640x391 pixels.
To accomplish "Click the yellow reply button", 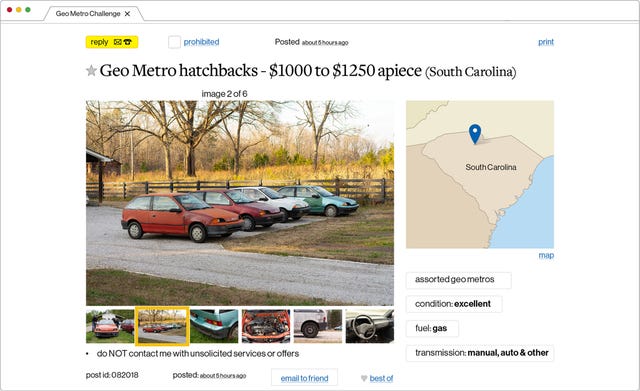I will pos(112,42).
